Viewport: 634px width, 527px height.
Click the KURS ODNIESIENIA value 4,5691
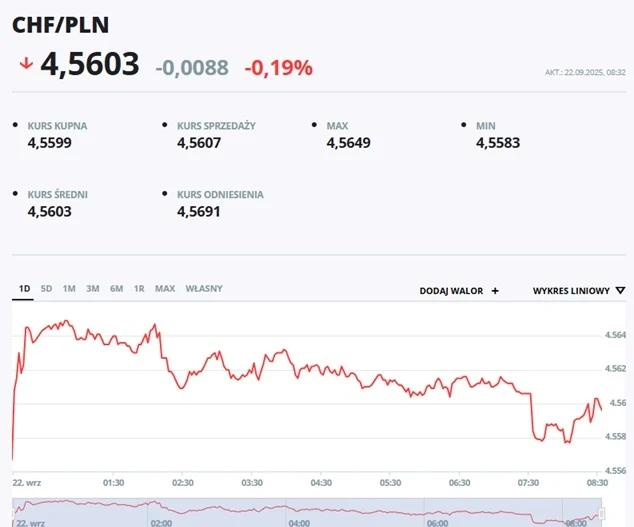(x=199, y=211)
